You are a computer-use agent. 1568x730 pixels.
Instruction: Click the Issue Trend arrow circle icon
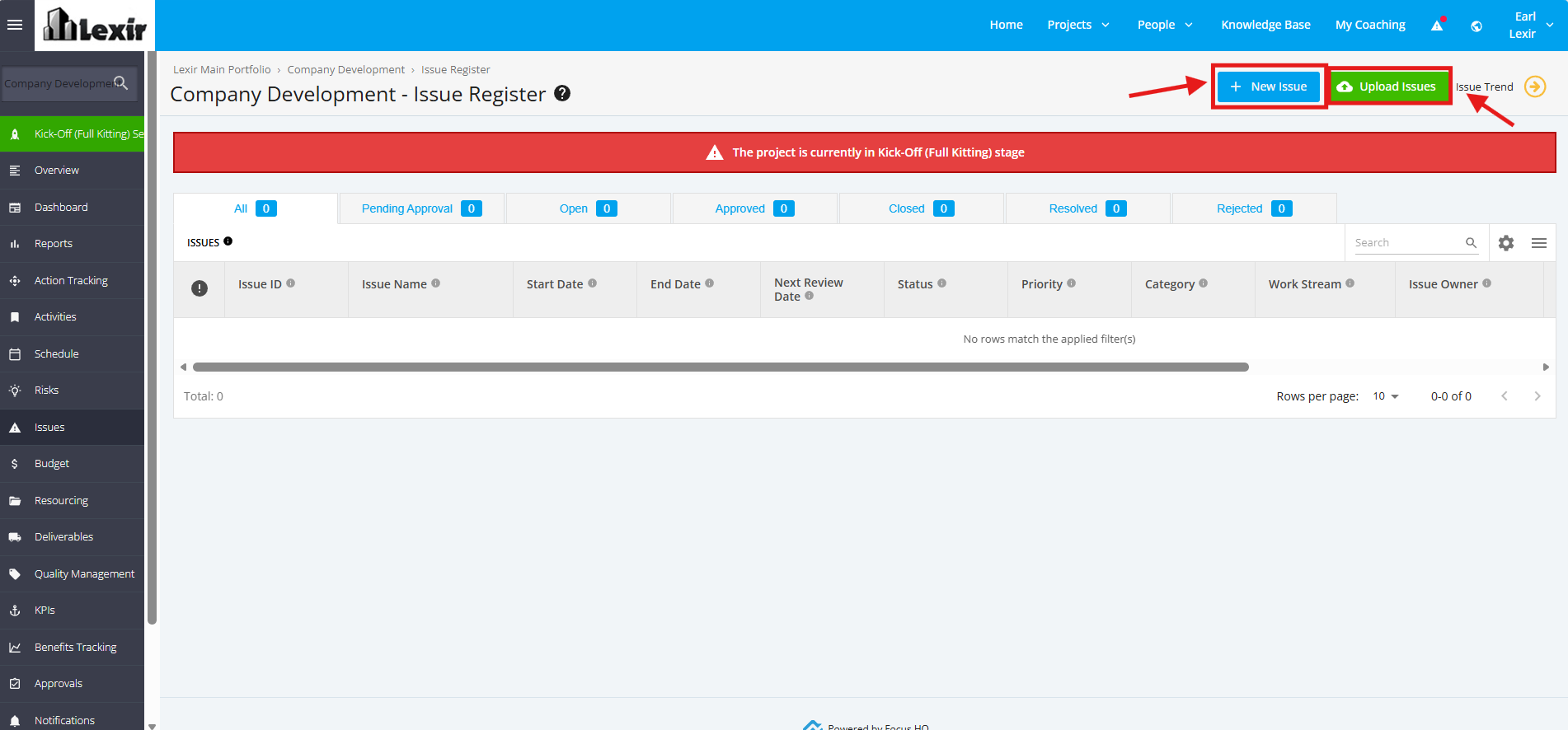[1535, 87]
